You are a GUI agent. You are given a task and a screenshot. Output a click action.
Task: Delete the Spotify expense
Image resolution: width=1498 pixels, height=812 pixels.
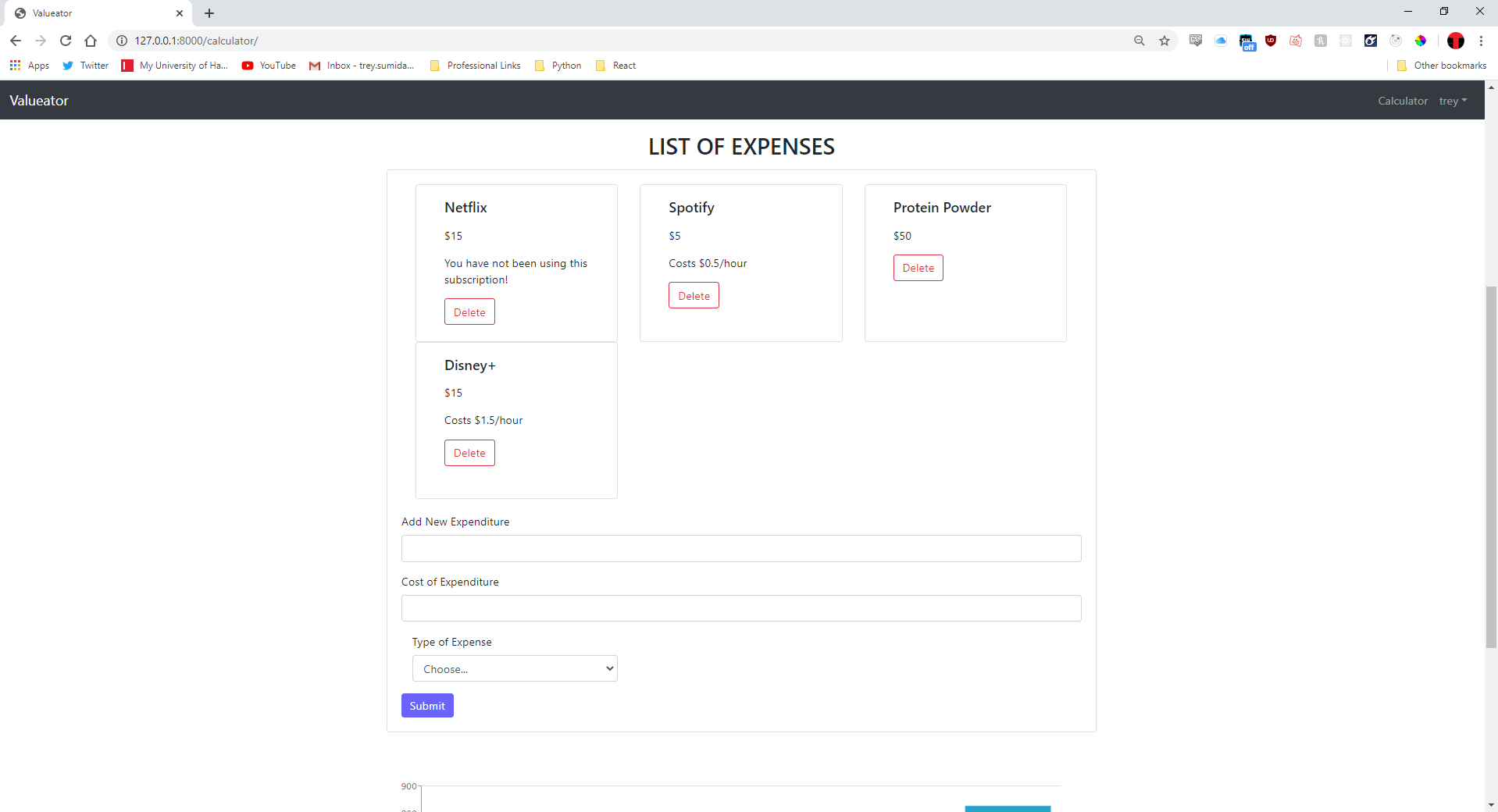tap(694, 296)
